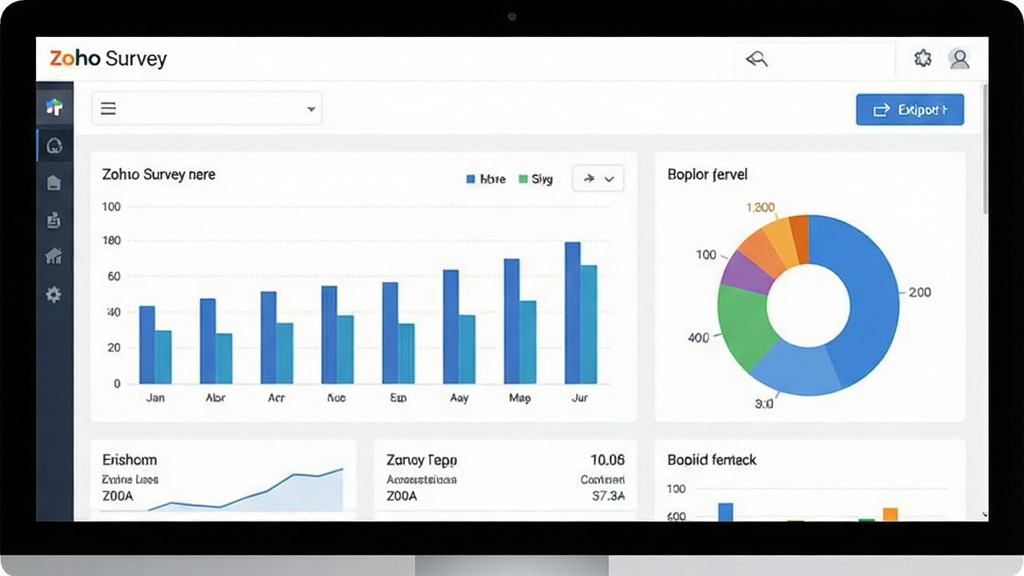The height and width of the screenshot is (576, 1024).
Task: Click the 'Erishom' card title
Action: [x=129, y=460]
